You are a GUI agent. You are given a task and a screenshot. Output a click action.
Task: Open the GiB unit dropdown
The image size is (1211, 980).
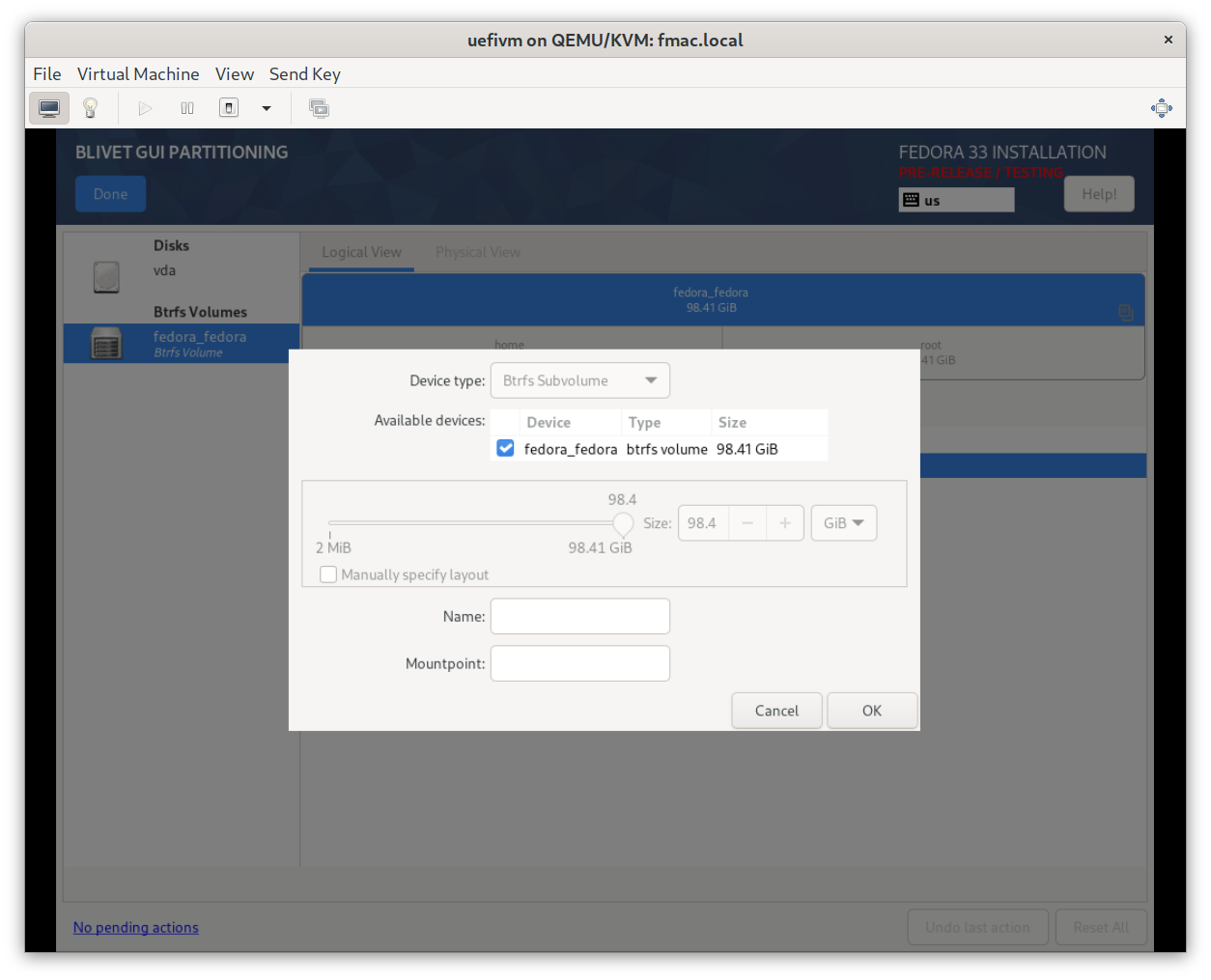click(x=844, y=523)
